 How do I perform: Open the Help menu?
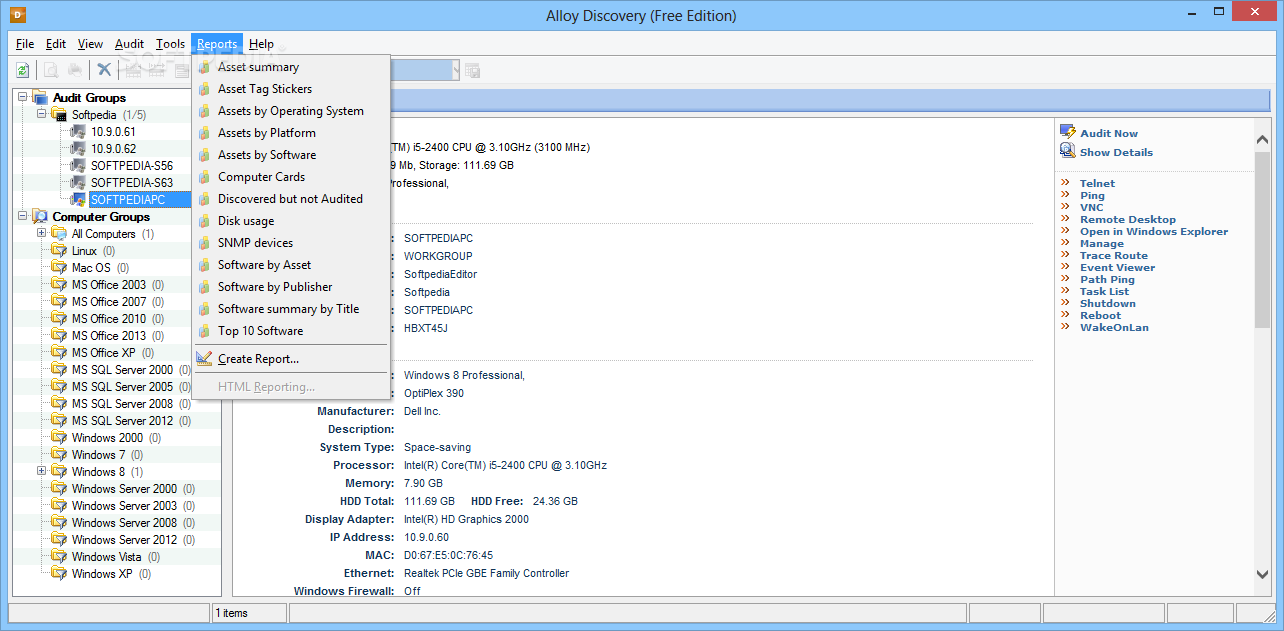(x=261, y=44)
